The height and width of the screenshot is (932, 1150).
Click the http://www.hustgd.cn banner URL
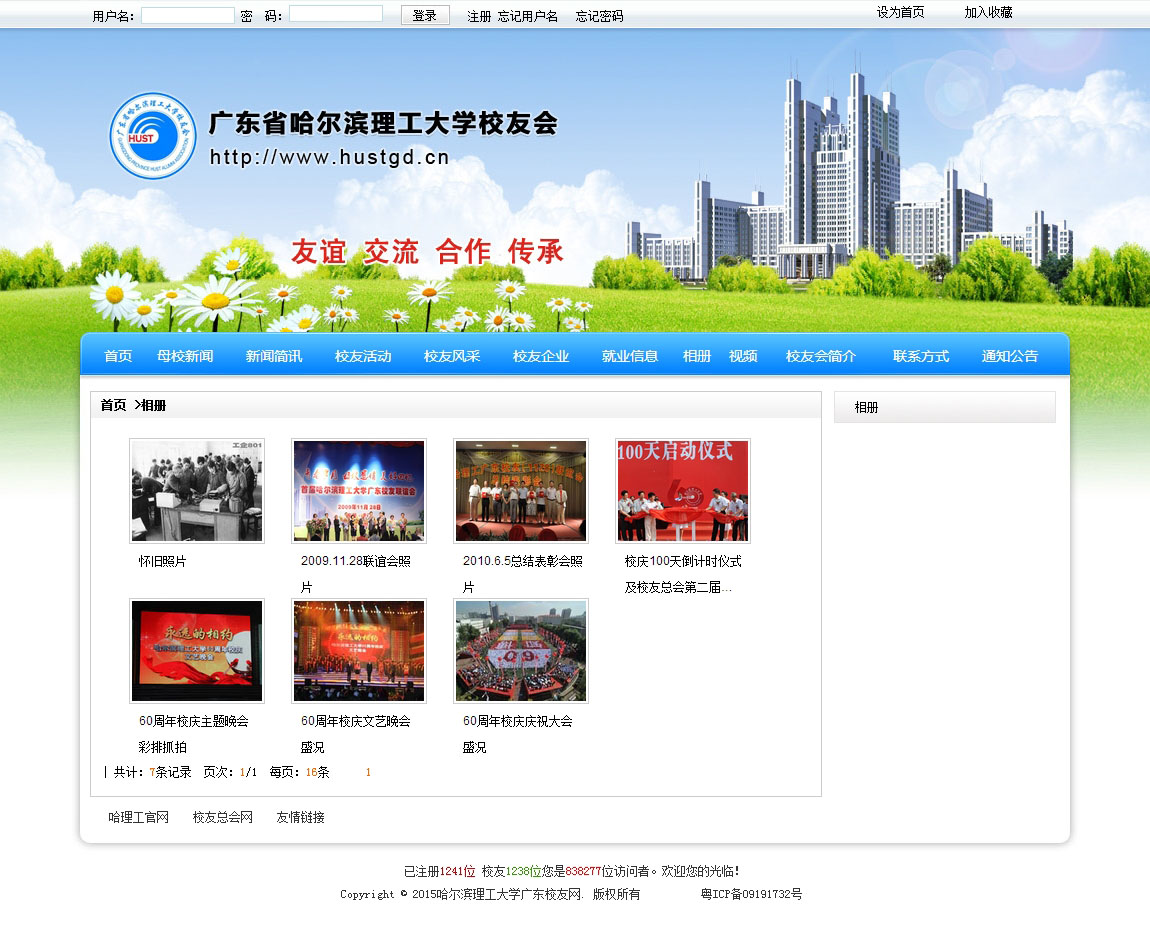coord(329,157)
